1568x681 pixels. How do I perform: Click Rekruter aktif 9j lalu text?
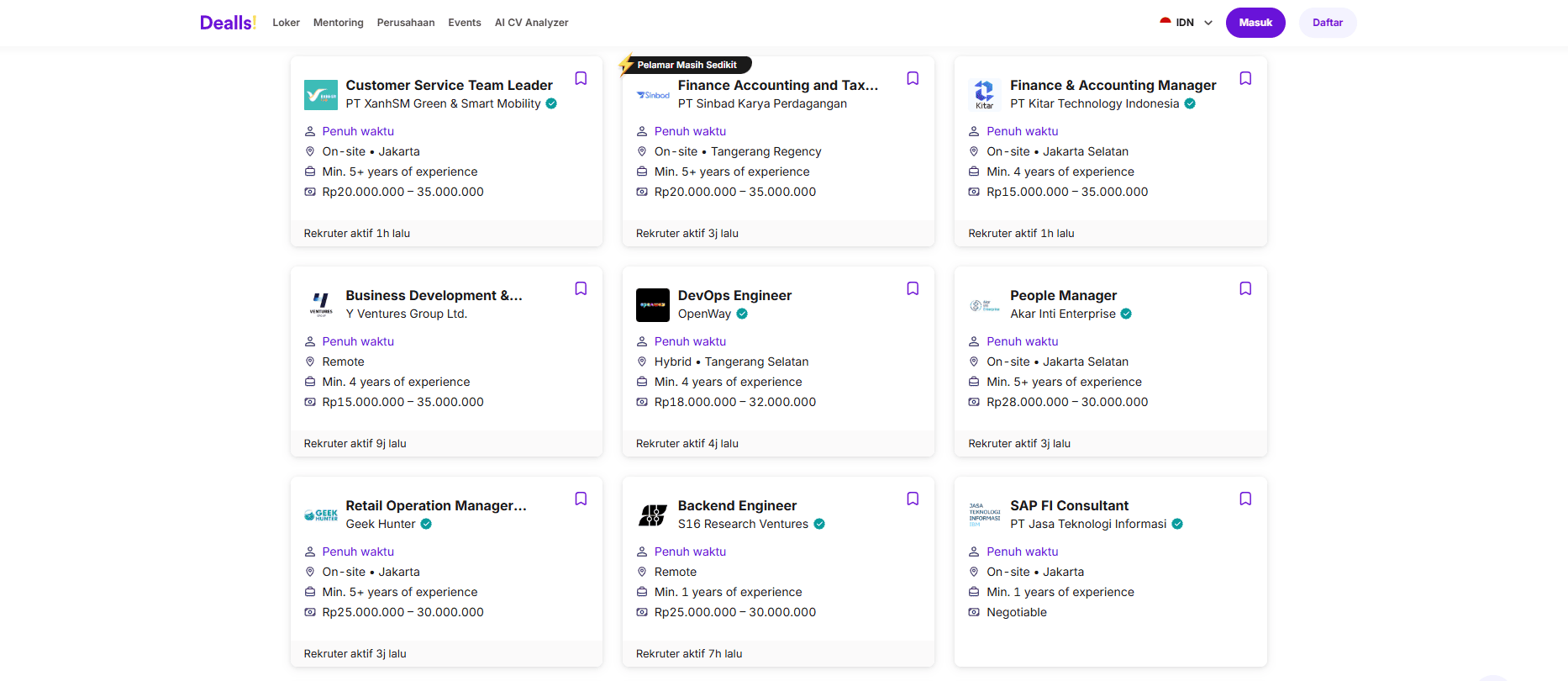click(x=355, y=443)
